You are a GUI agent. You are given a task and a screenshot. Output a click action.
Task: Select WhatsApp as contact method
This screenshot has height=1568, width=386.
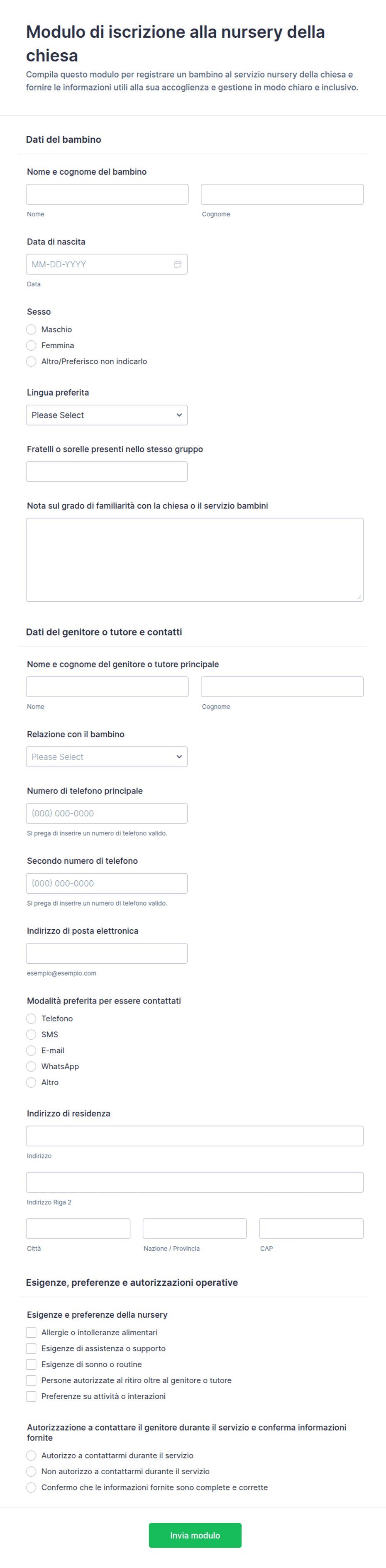31,1067
